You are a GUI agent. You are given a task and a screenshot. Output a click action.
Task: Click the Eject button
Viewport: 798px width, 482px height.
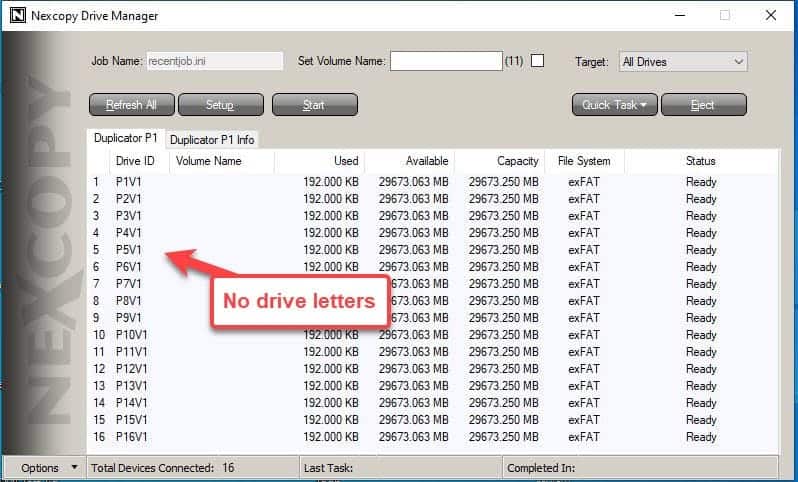pos(703,105)
